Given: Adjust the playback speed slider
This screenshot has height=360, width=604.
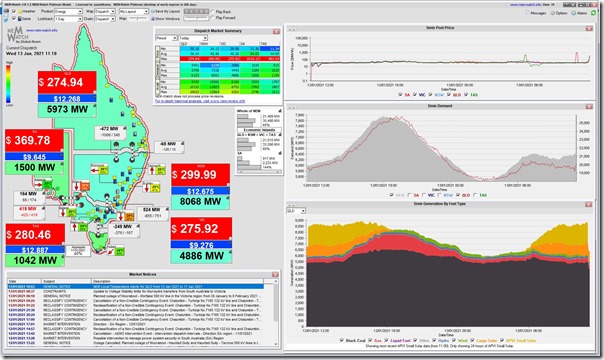Looking at the screenshot, I should (196, 18).
